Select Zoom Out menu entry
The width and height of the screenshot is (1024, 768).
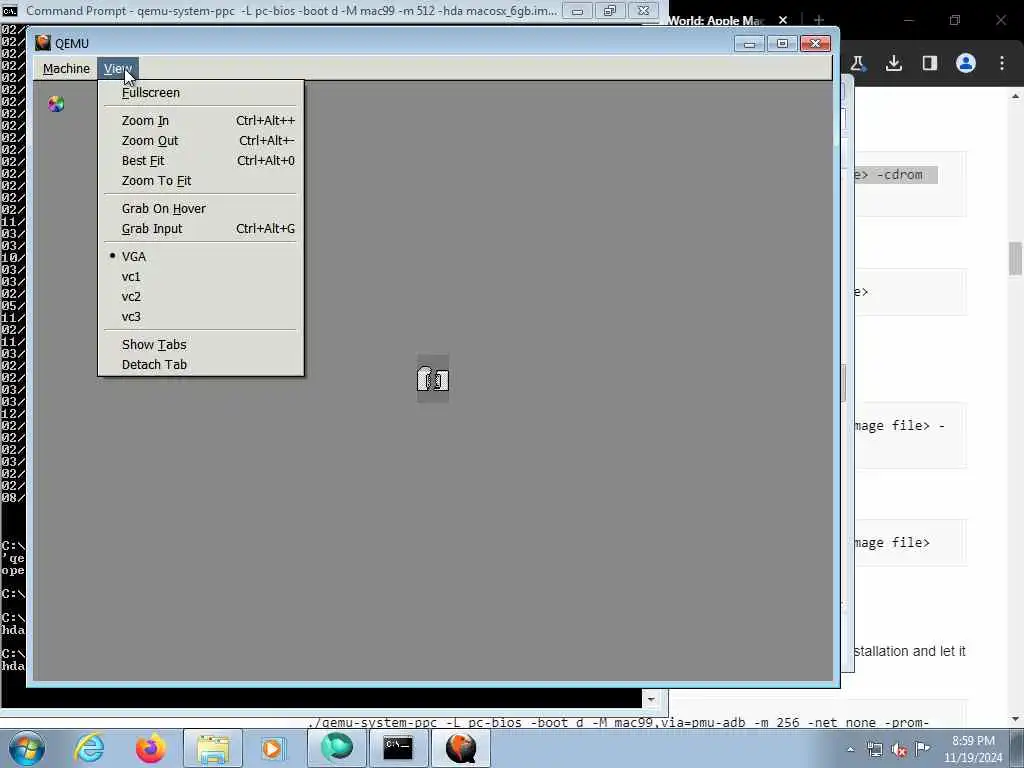tap(200, 140)
